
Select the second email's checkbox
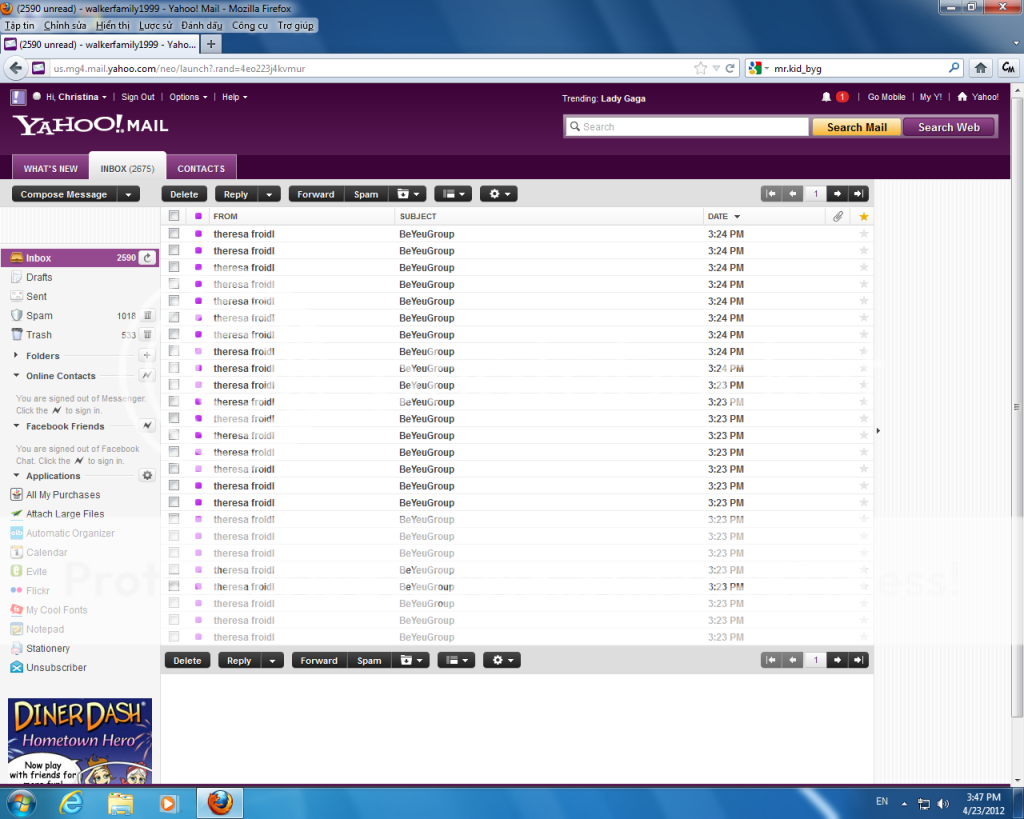tap(174, 251)
